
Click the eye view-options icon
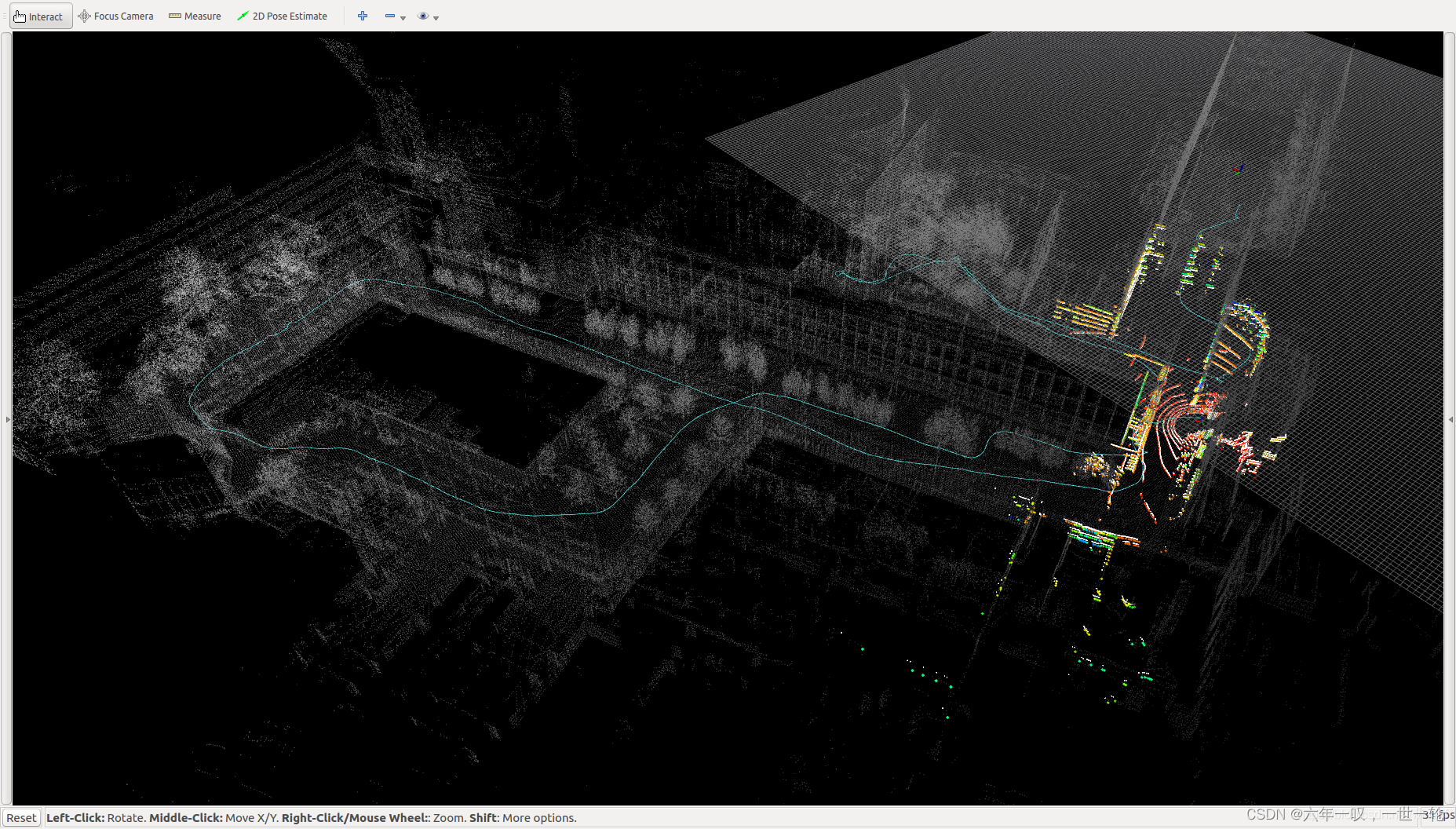pos(423,16)
